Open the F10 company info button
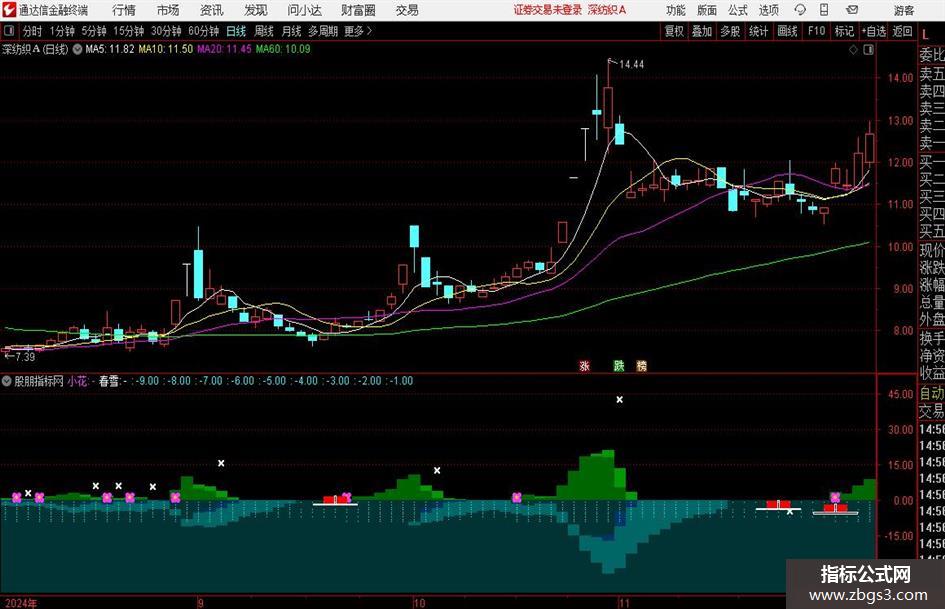The height and width of the screenshot is (609, 945). pos(816,31)
